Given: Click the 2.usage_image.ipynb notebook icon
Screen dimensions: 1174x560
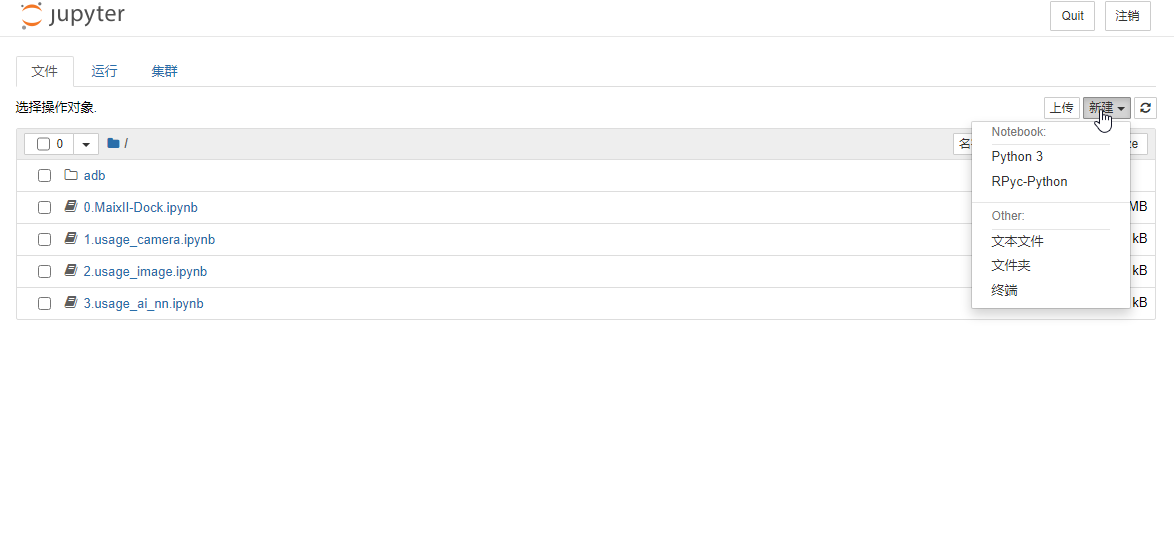Looking at the screenshot, I should point(71,271).
